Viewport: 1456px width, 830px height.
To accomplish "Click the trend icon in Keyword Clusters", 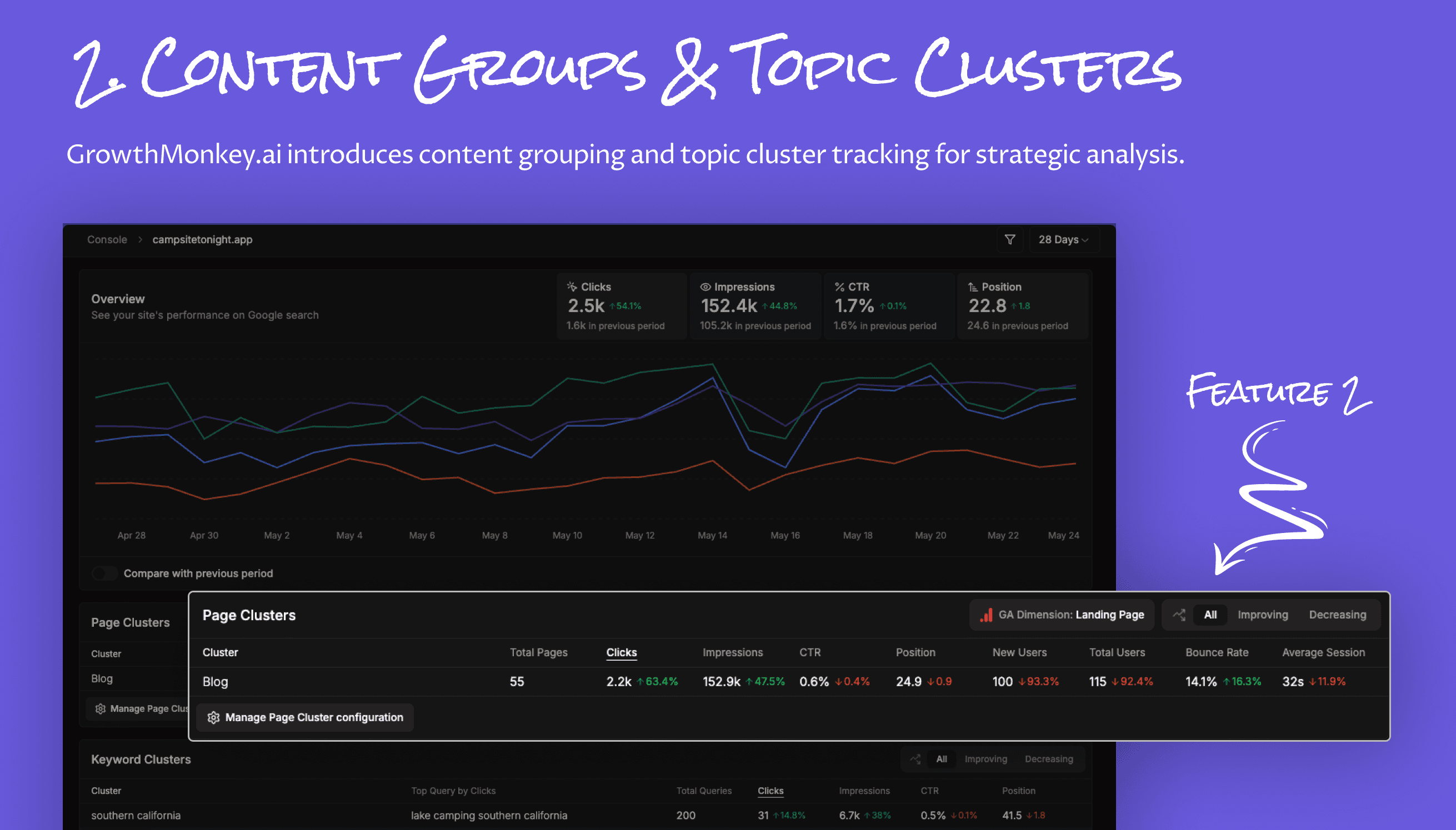I will (x=915, y=759).
